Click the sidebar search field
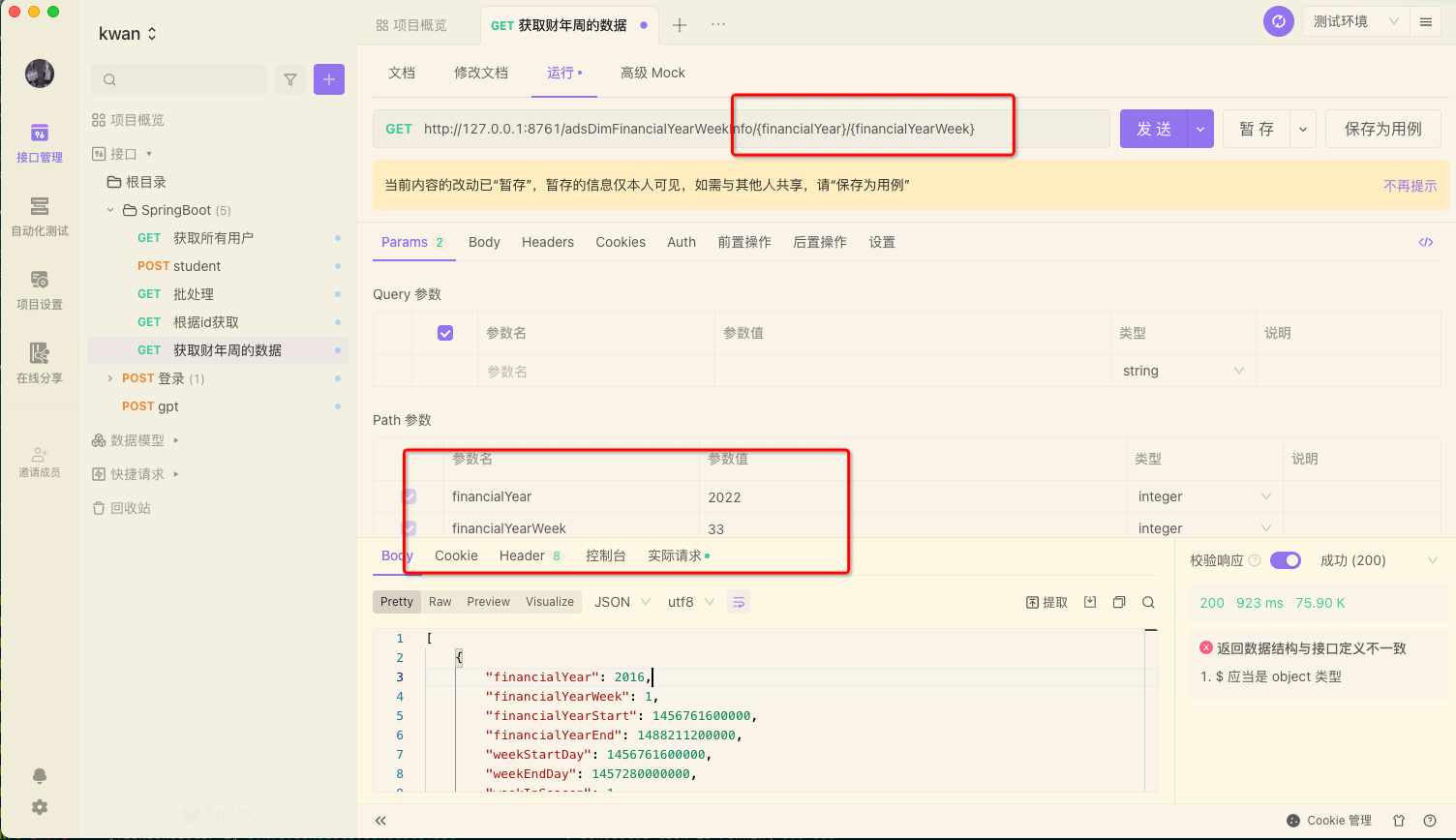 pos(179,79)
